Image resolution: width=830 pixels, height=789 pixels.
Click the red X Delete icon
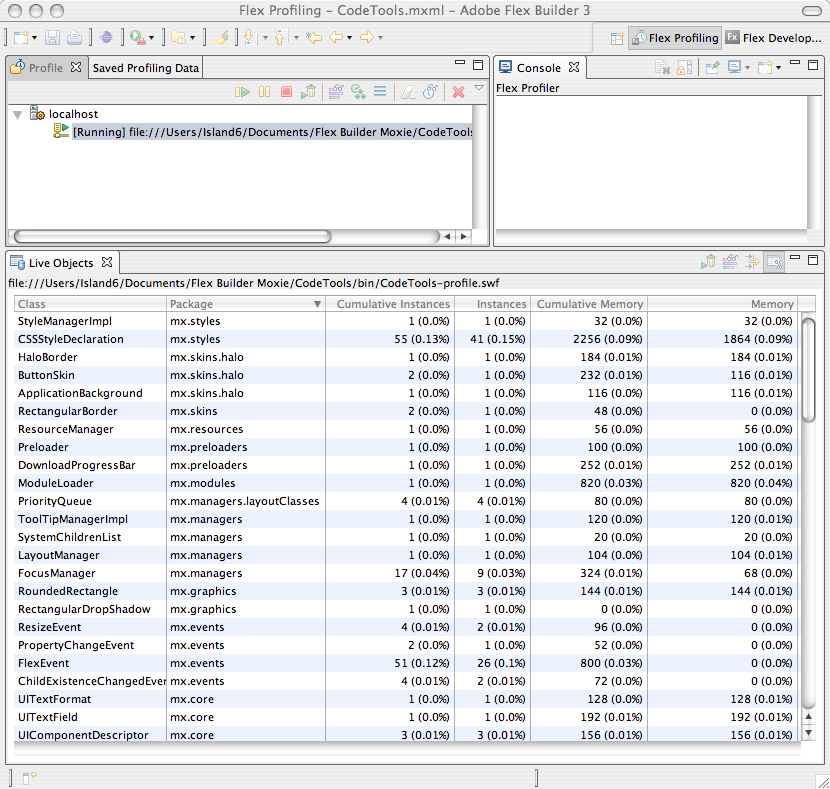pyautogui.click(x=458, y=92)
